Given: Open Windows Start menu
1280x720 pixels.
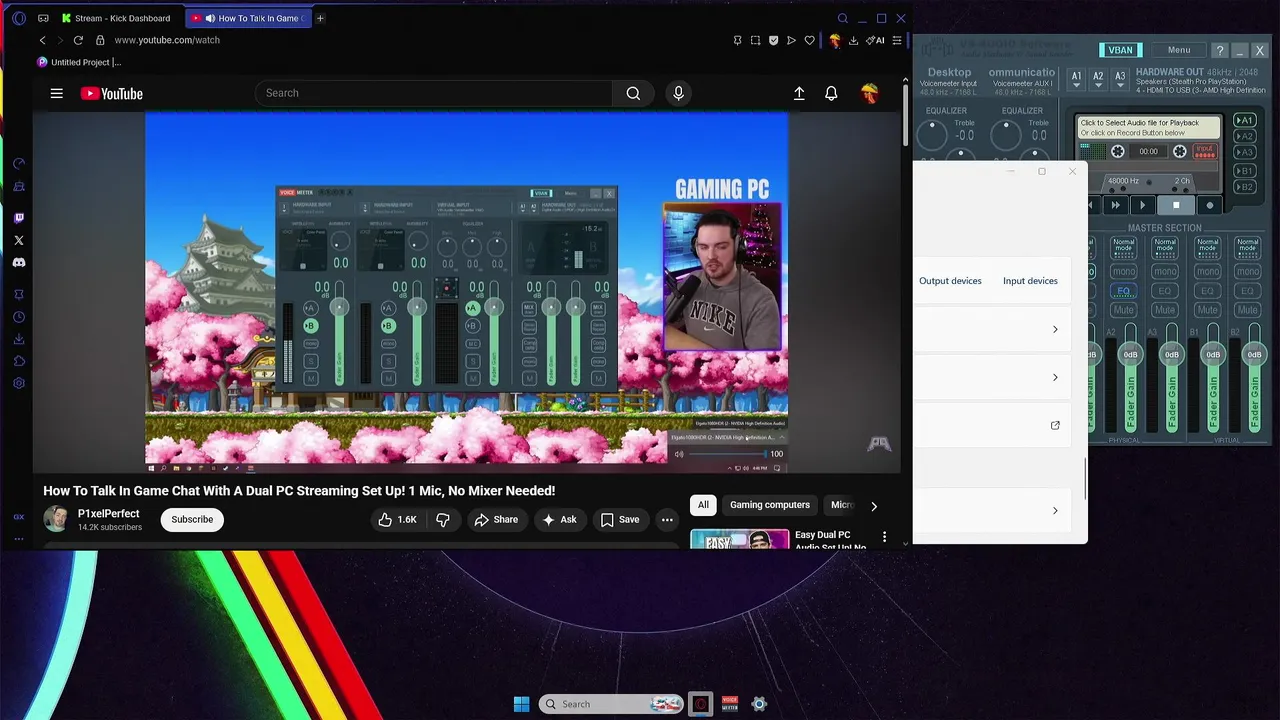Looking at the screenshot, I should coord(521,704).
